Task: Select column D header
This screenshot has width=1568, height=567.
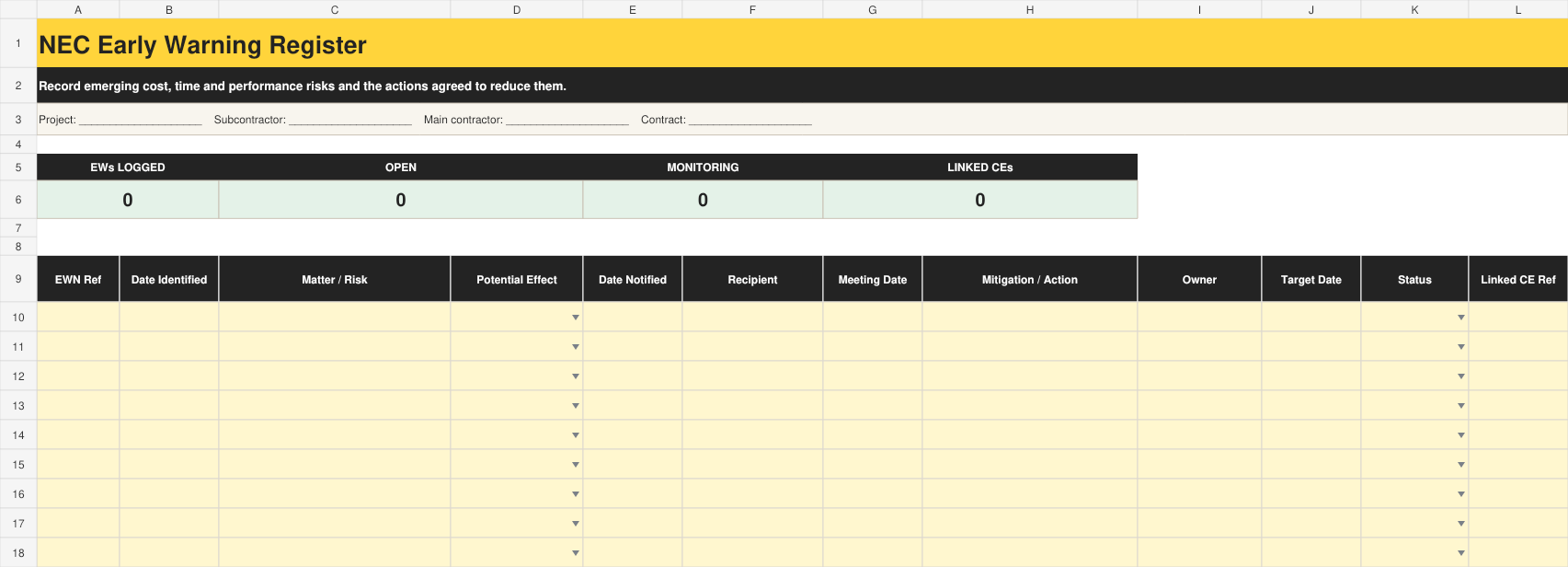Action: [517, 9]
